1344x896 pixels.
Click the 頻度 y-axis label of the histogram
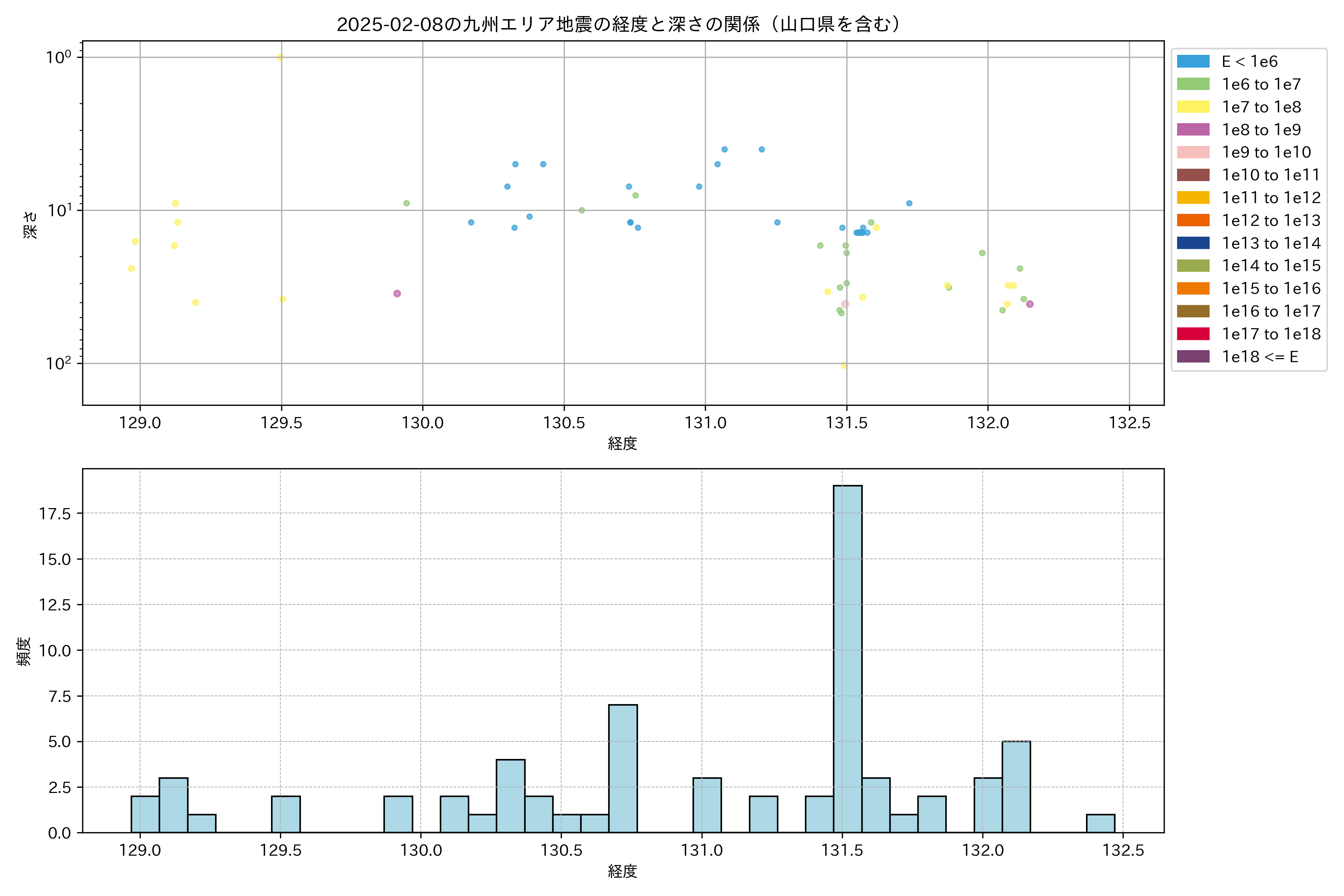[x=24, y=651]
